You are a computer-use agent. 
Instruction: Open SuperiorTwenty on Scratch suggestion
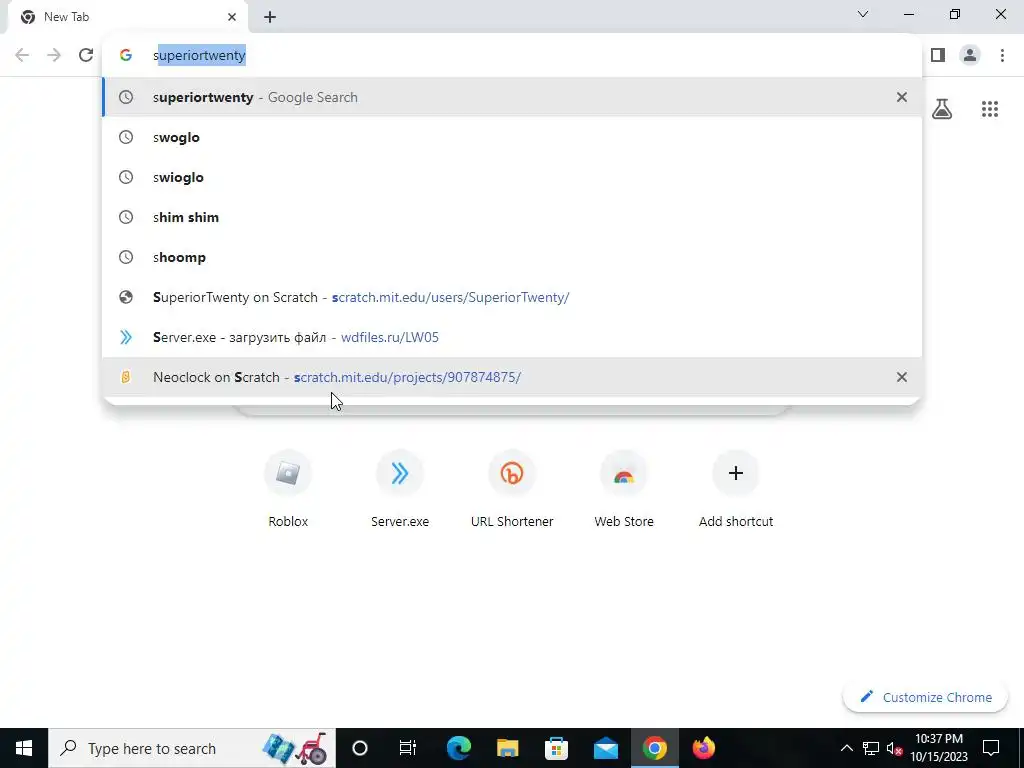(512, 297)
